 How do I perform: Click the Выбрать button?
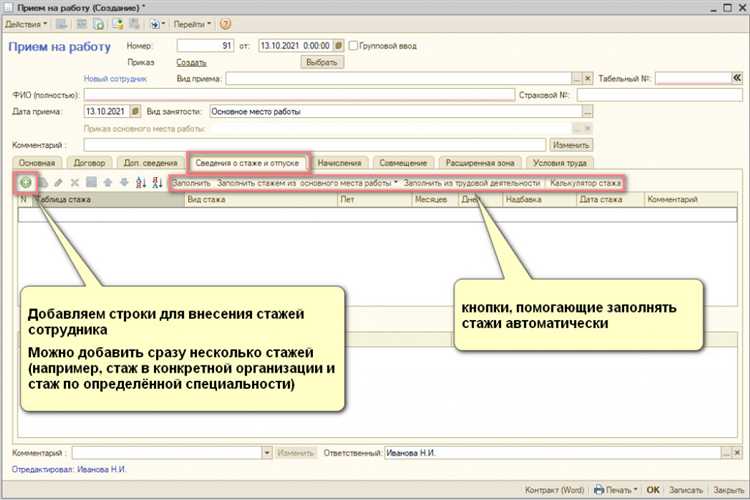pos(322,62)
